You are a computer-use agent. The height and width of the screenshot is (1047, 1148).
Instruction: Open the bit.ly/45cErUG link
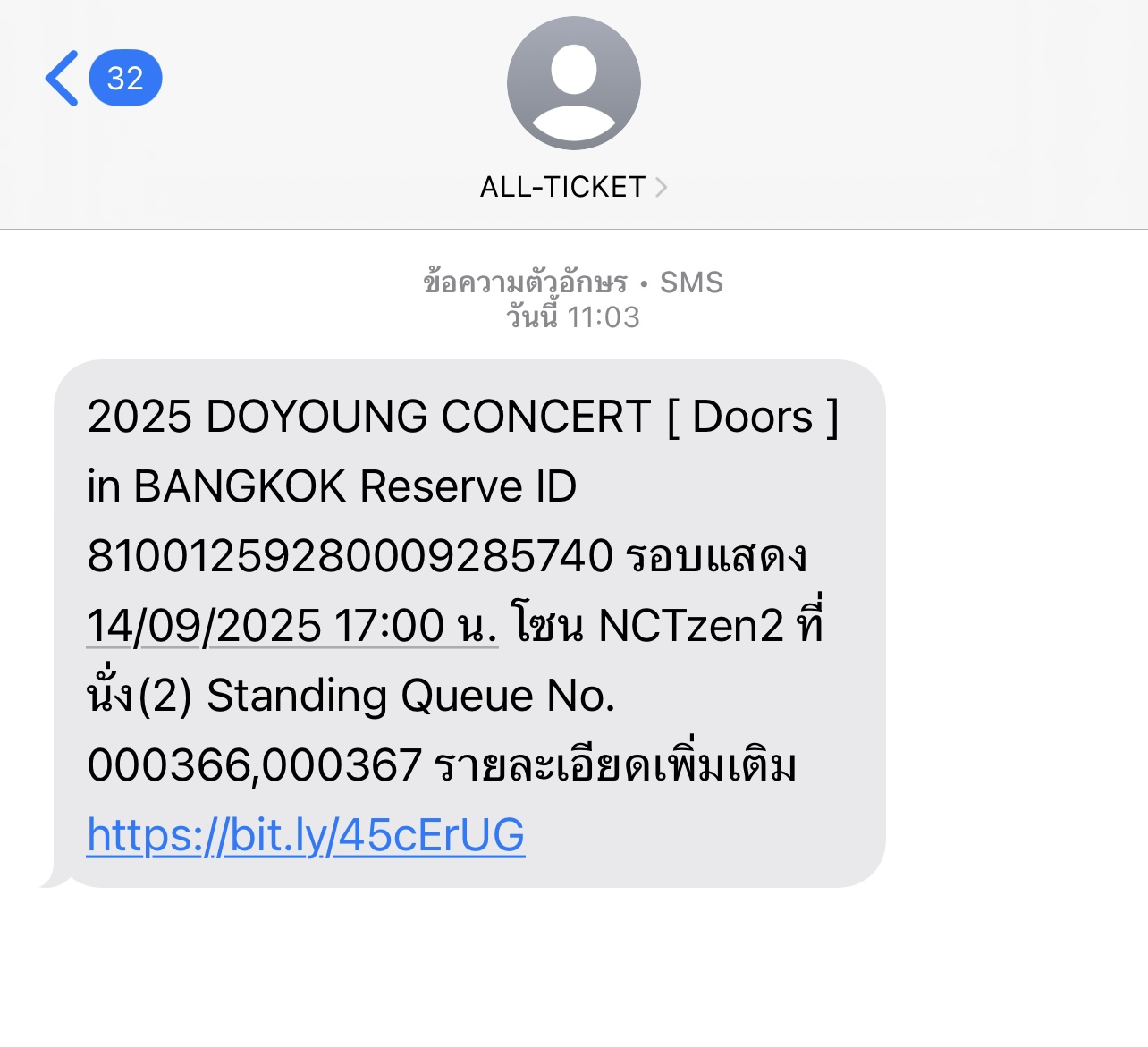(x=306, y=835)
